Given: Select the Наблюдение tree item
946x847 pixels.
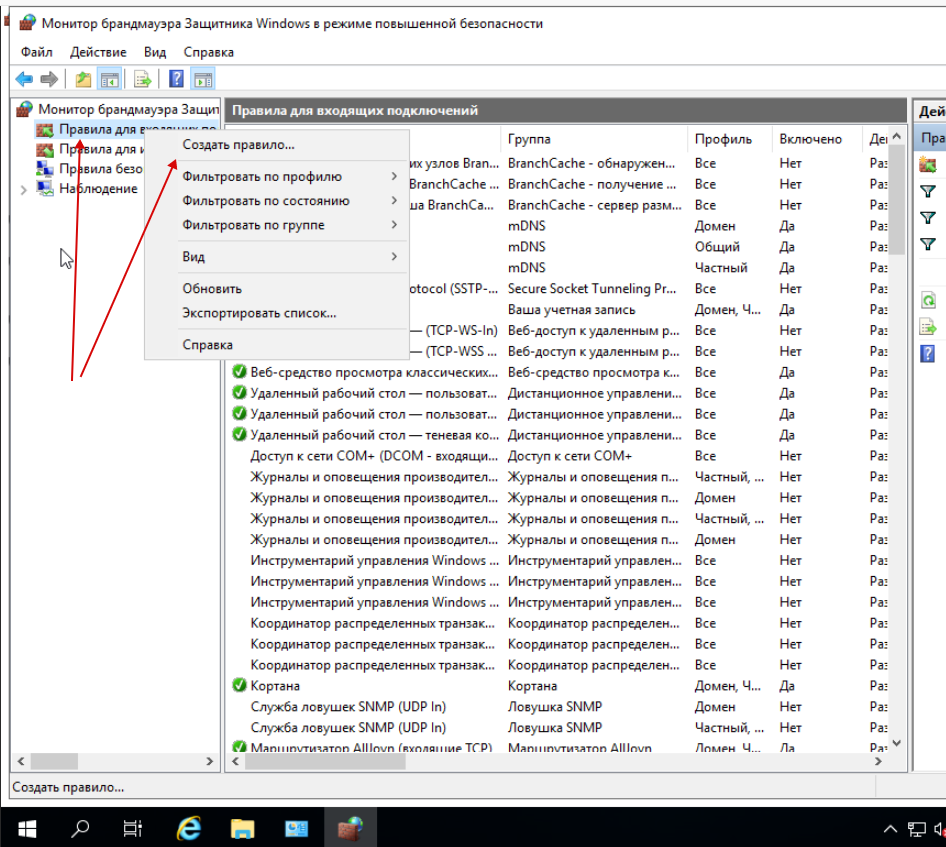Looking at the screenshot, I should click(x=98, y=189).
